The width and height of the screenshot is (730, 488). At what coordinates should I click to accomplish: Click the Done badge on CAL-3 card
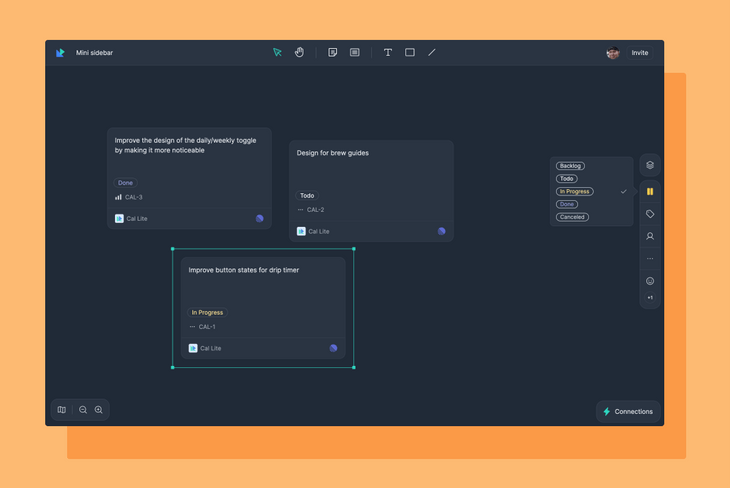125,183
